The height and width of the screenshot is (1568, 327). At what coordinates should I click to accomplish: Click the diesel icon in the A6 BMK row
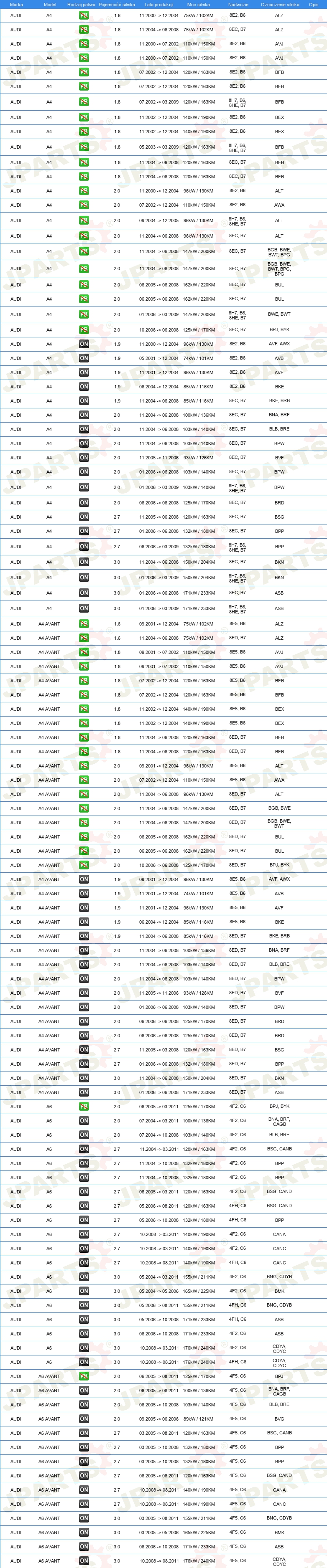coord(84,1291)
